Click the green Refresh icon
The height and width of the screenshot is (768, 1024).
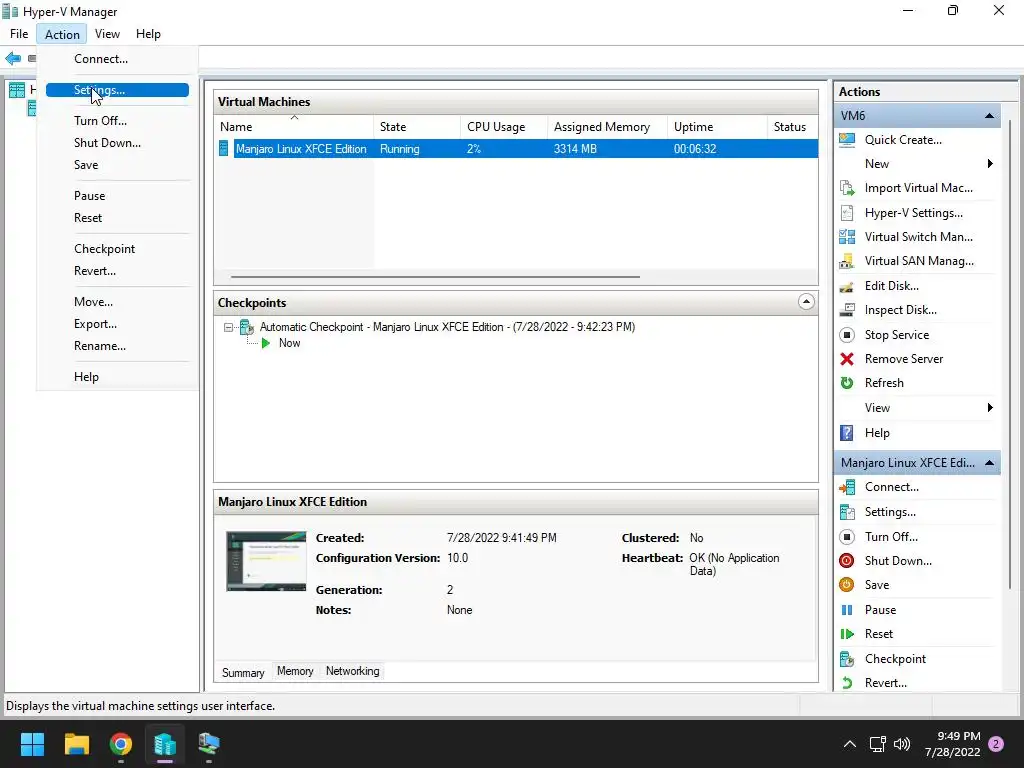pos(847,383)
